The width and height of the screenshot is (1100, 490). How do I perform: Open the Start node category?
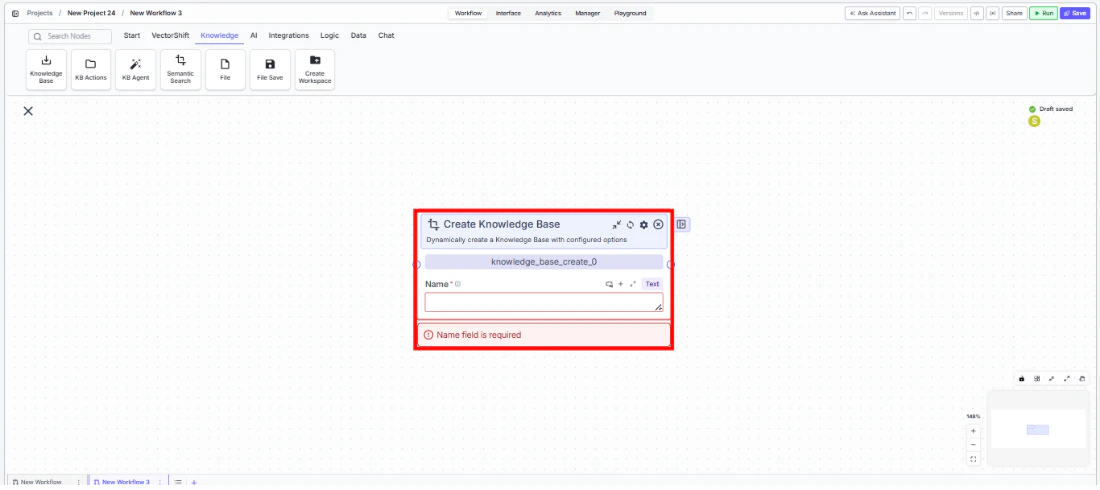point(132,35)
